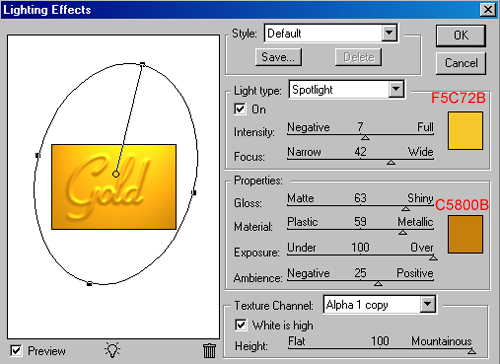Close the Lighting Effects dialog

click(x=488, y=9)
